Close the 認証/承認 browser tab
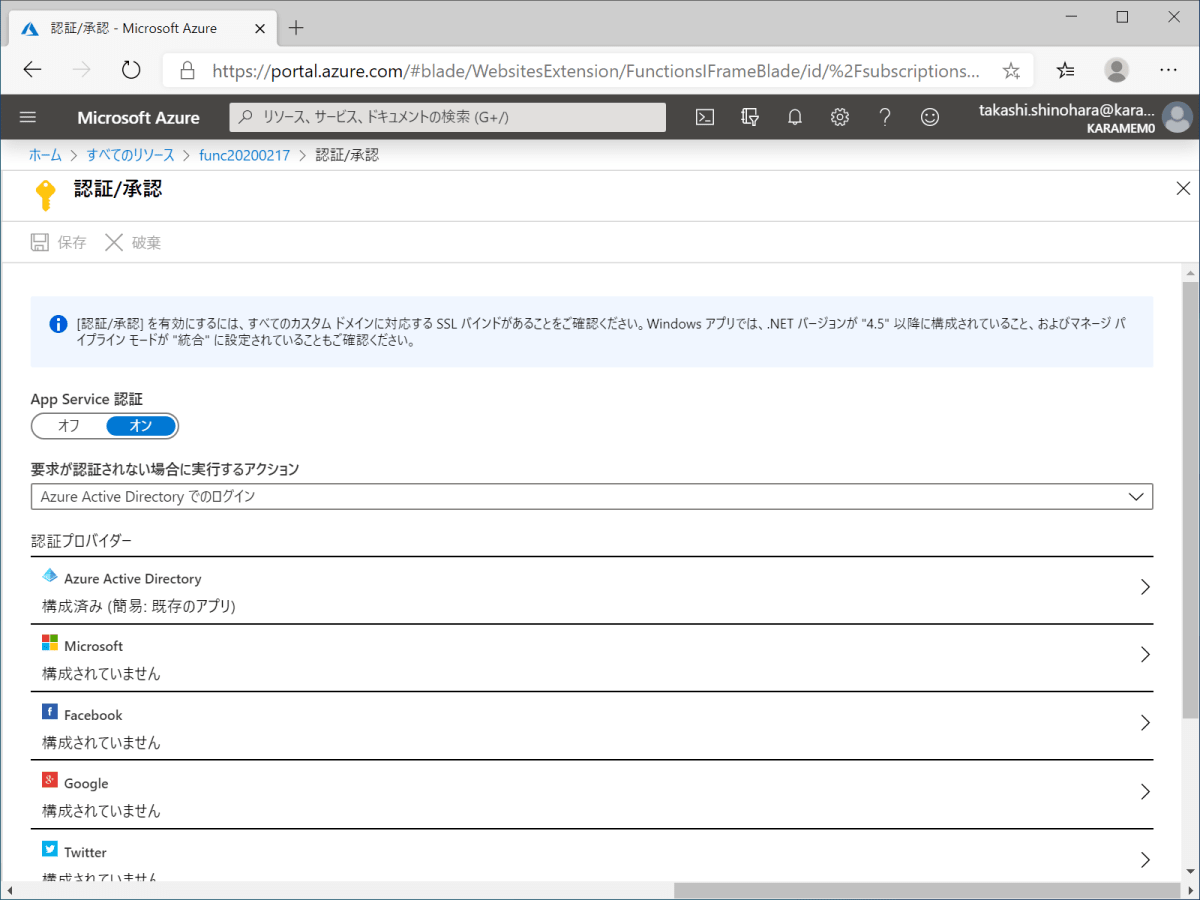The width and height of the screenshot is (1200, 900). point(260,28)
